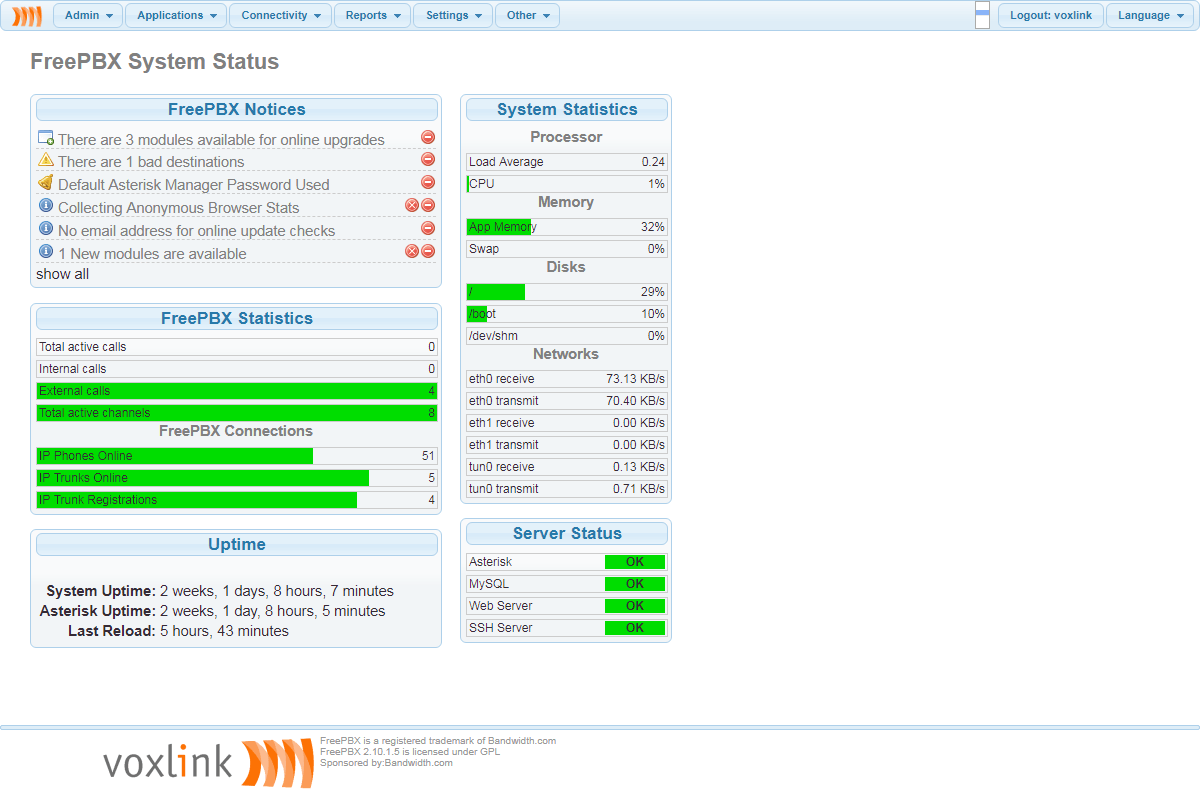Click the red minus icon on the Default Asterisk Manager Password notice
The width and height of the screenshot is (1200, 800).
pos(428,182)
